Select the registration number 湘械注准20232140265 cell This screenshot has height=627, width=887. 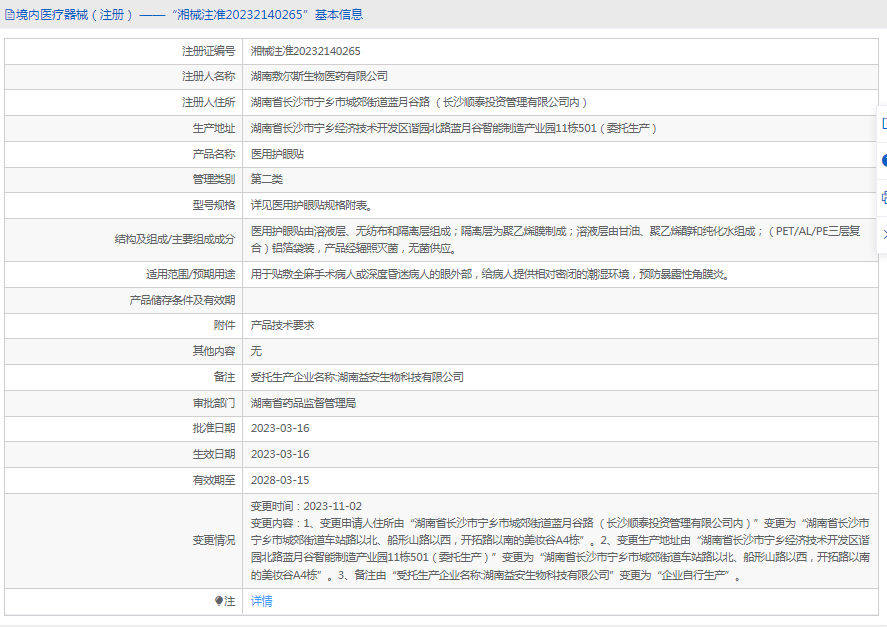coord(305,51)
